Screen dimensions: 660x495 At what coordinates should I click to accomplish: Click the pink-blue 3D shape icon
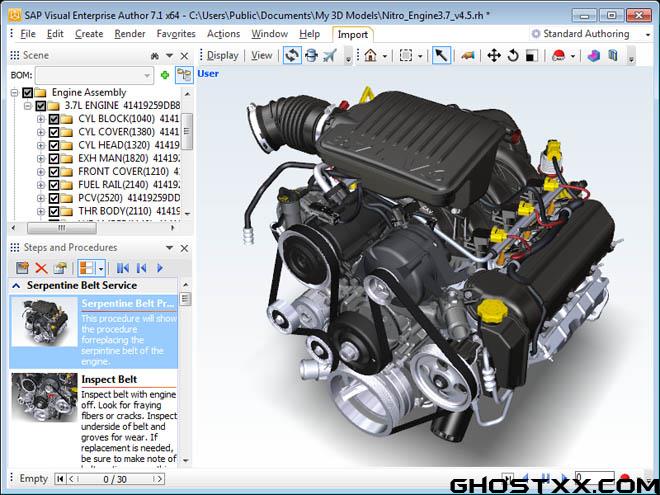[x=593, y=56]
